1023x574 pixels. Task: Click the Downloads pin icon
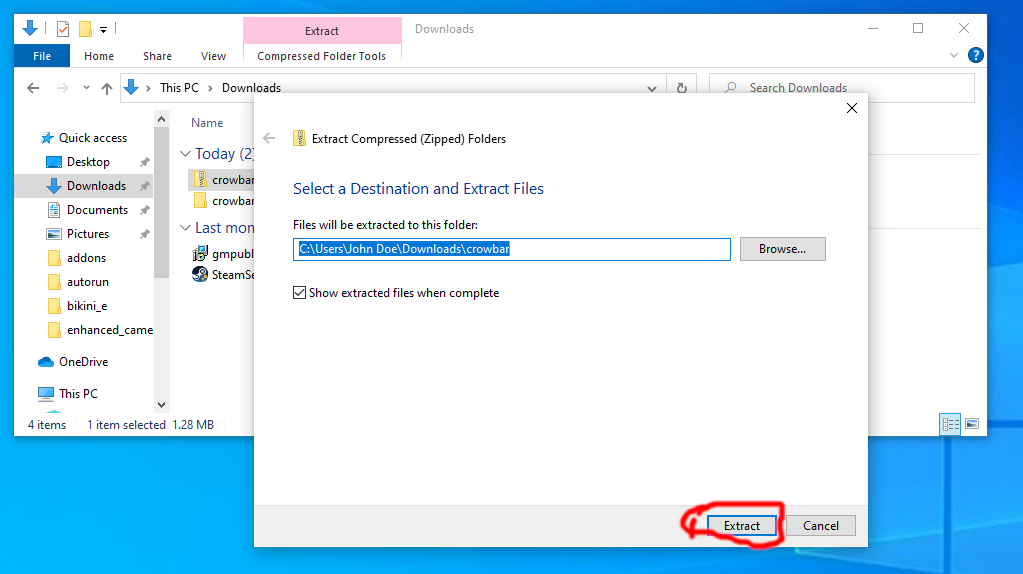tap(145, 186)
